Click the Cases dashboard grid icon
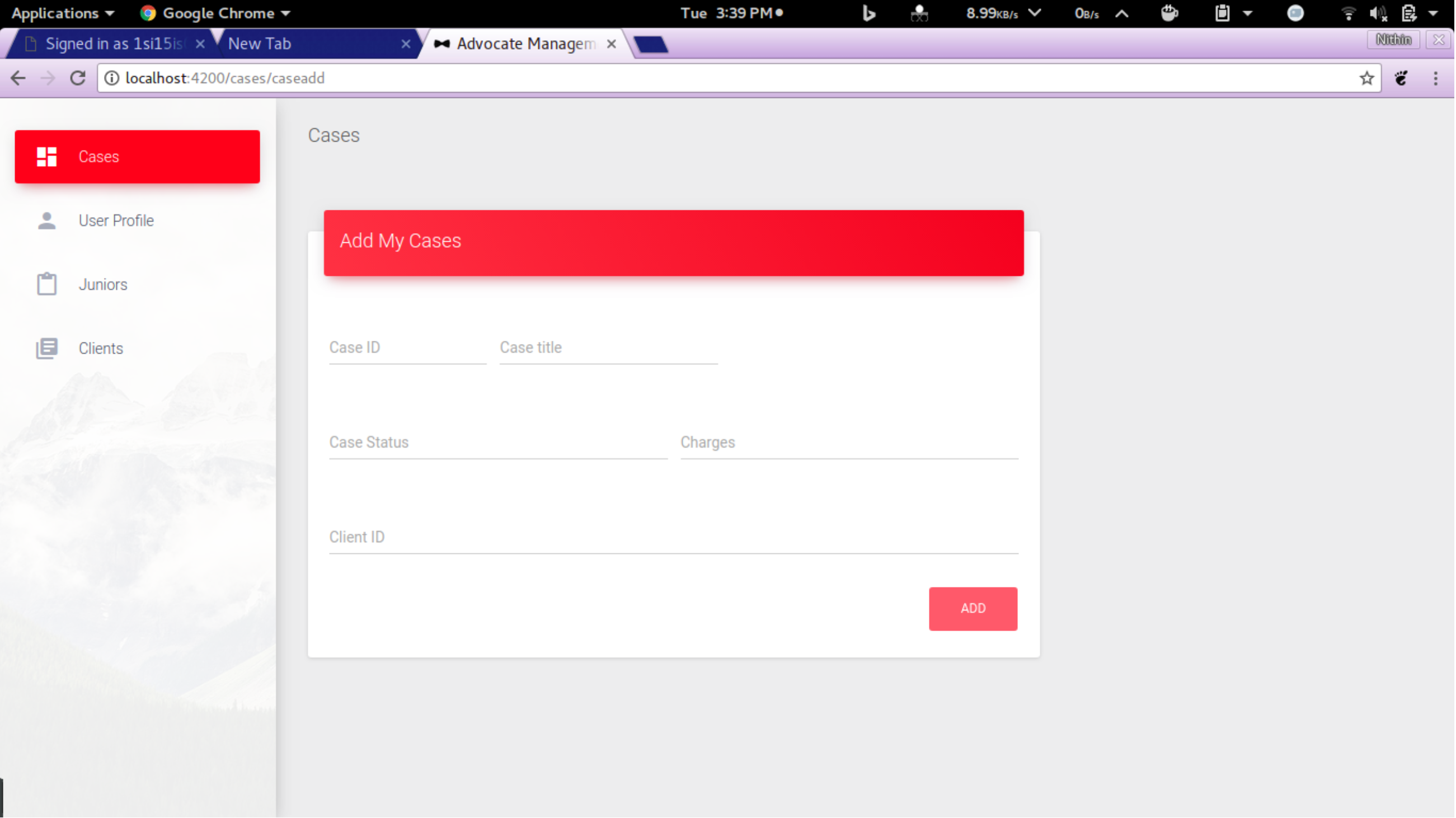This screenshot has height=818, width=1456. [x=46, y=157]
